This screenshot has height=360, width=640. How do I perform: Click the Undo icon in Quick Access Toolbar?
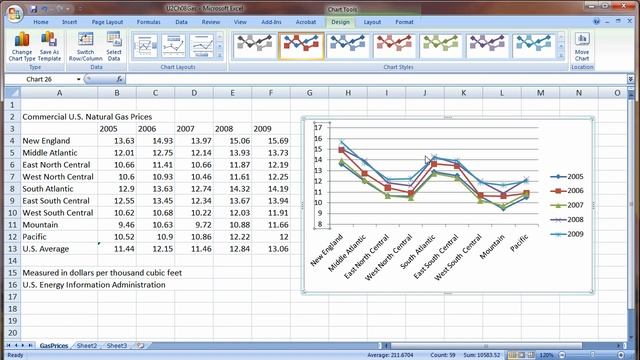44,9
